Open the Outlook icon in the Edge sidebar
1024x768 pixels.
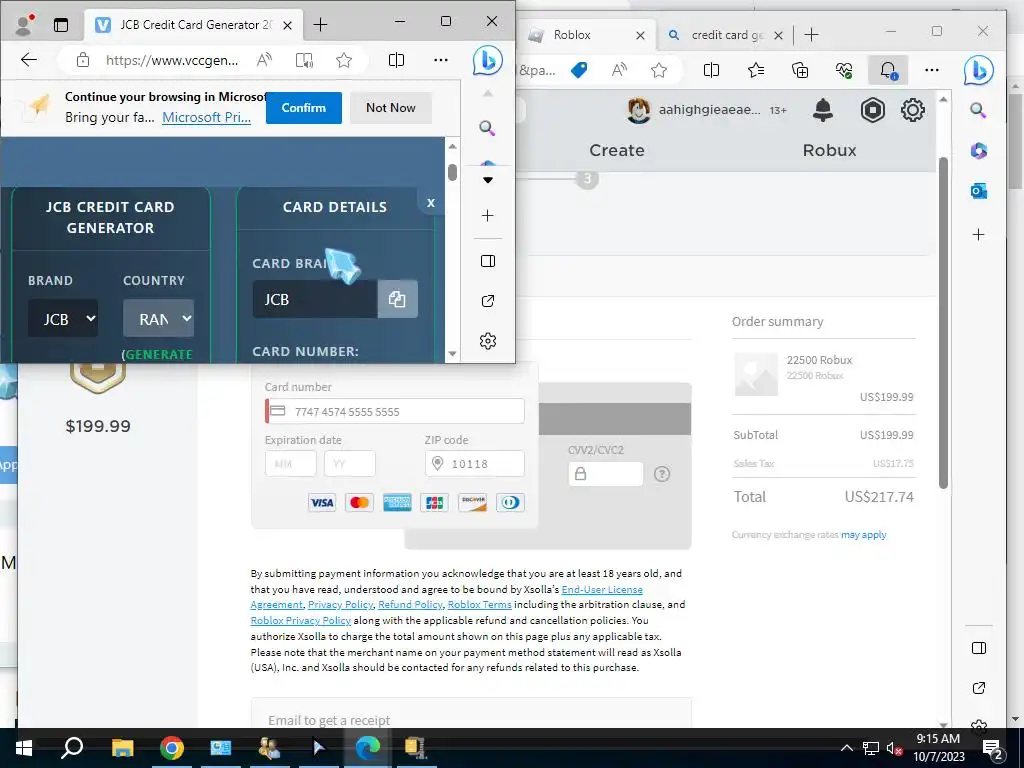[x=978, y=191]
